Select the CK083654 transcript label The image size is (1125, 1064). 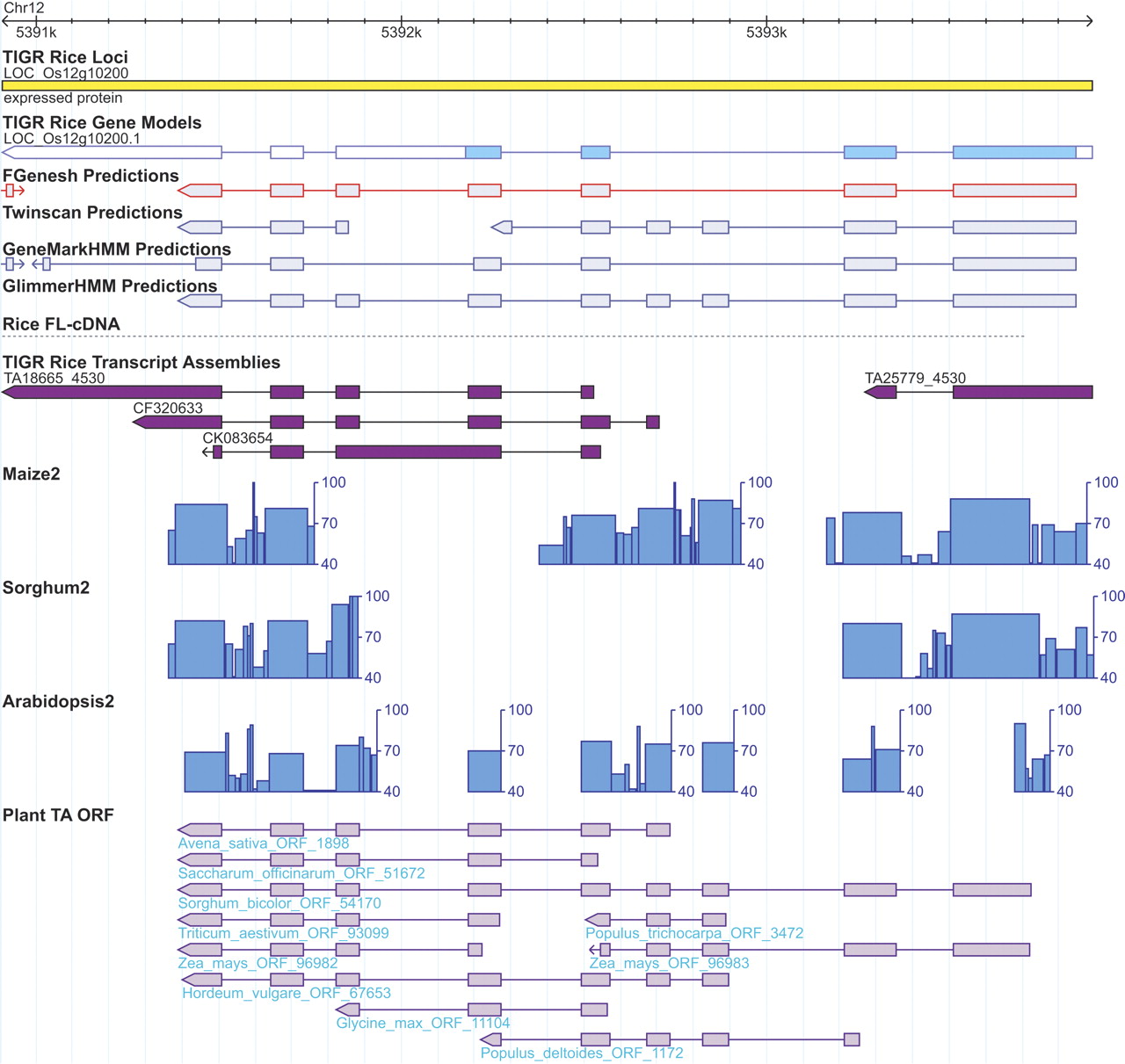pos(237,438)
